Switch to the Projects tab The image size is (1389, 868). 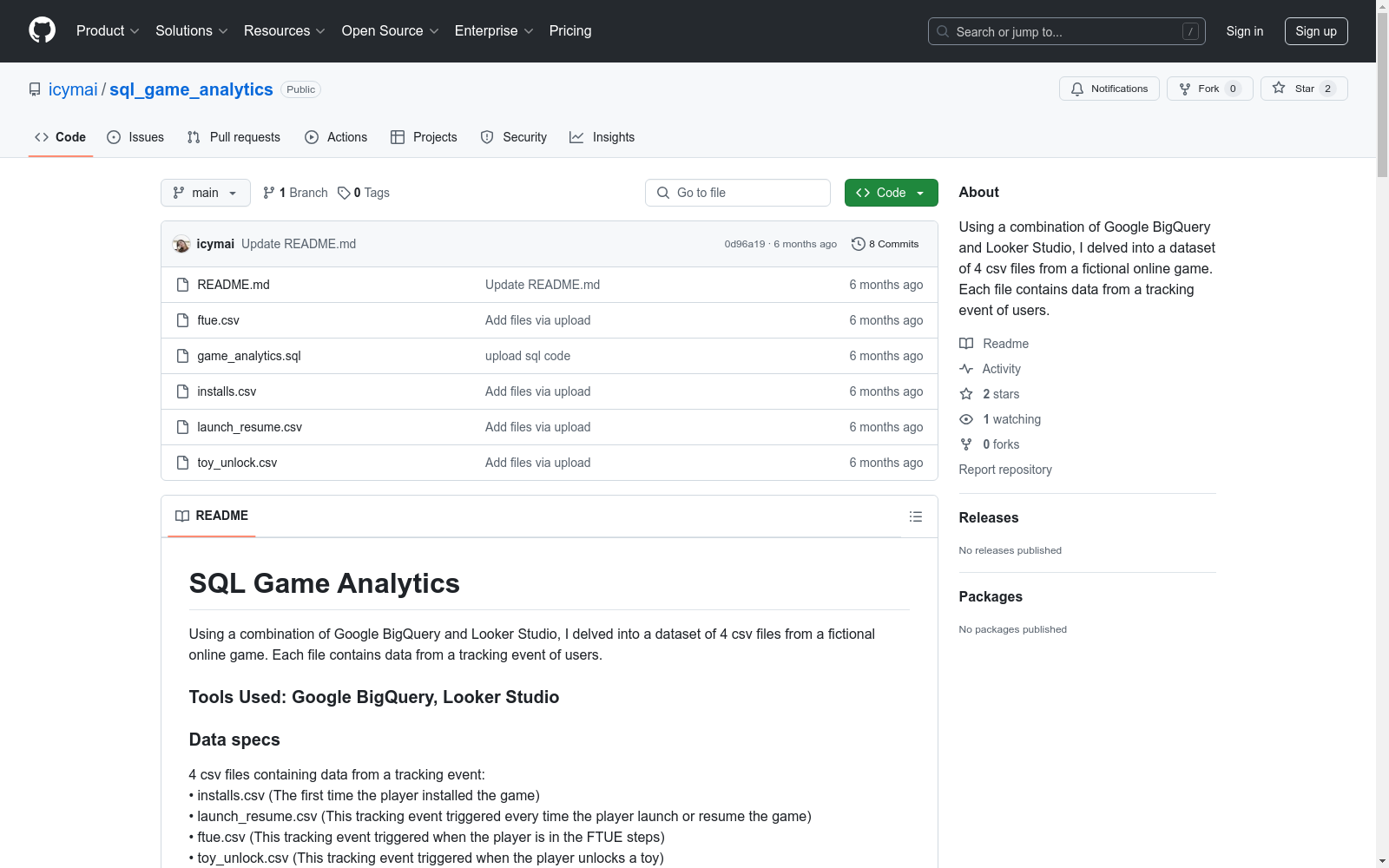click(x=424, y=137)
